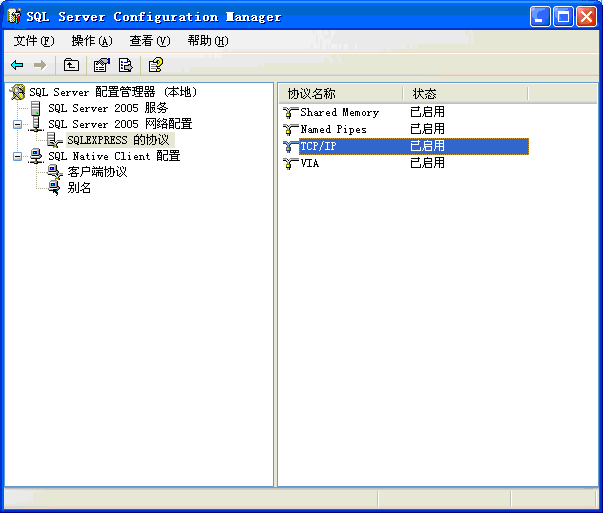Go up one level with folder icon
603x513 pixels.
(x=71, y=65)
